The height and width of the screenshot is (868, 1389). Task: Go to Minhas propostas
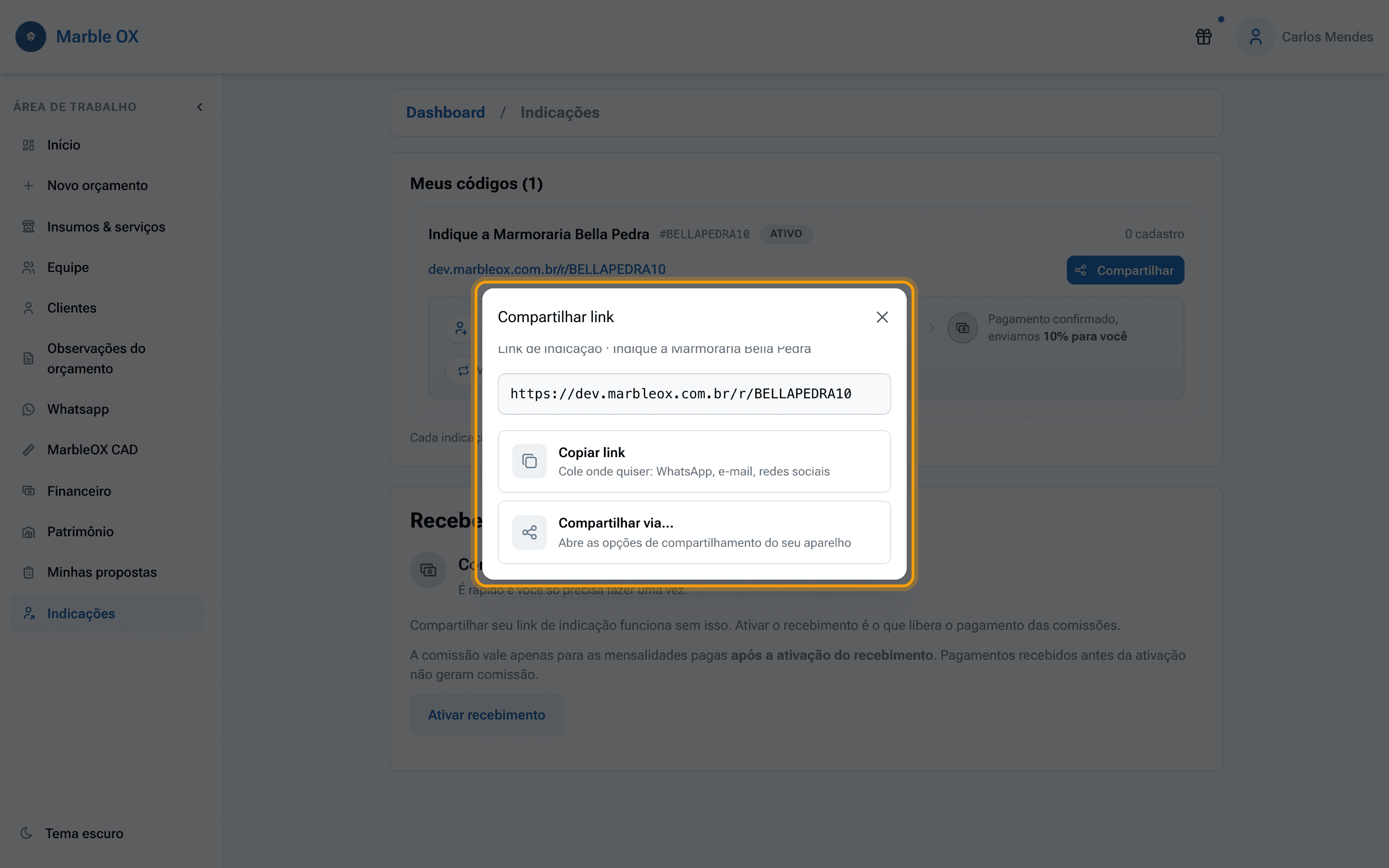[107, 572]
